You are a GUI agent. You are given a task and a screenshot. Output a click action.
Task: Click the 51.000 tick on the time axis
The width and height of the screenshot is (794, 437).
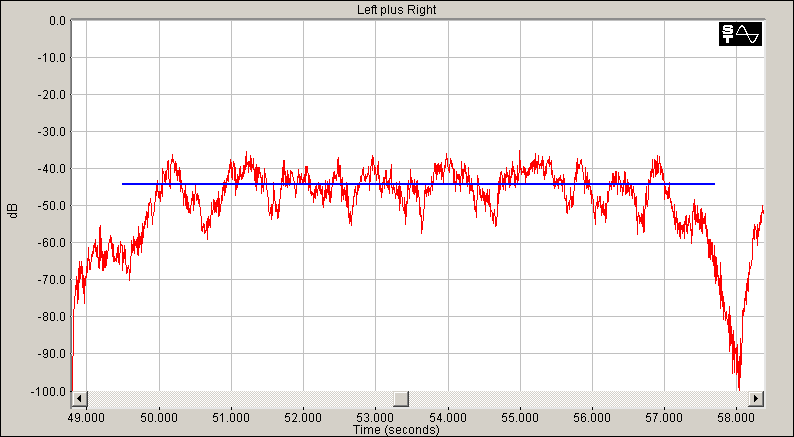(x=231, y=416)
